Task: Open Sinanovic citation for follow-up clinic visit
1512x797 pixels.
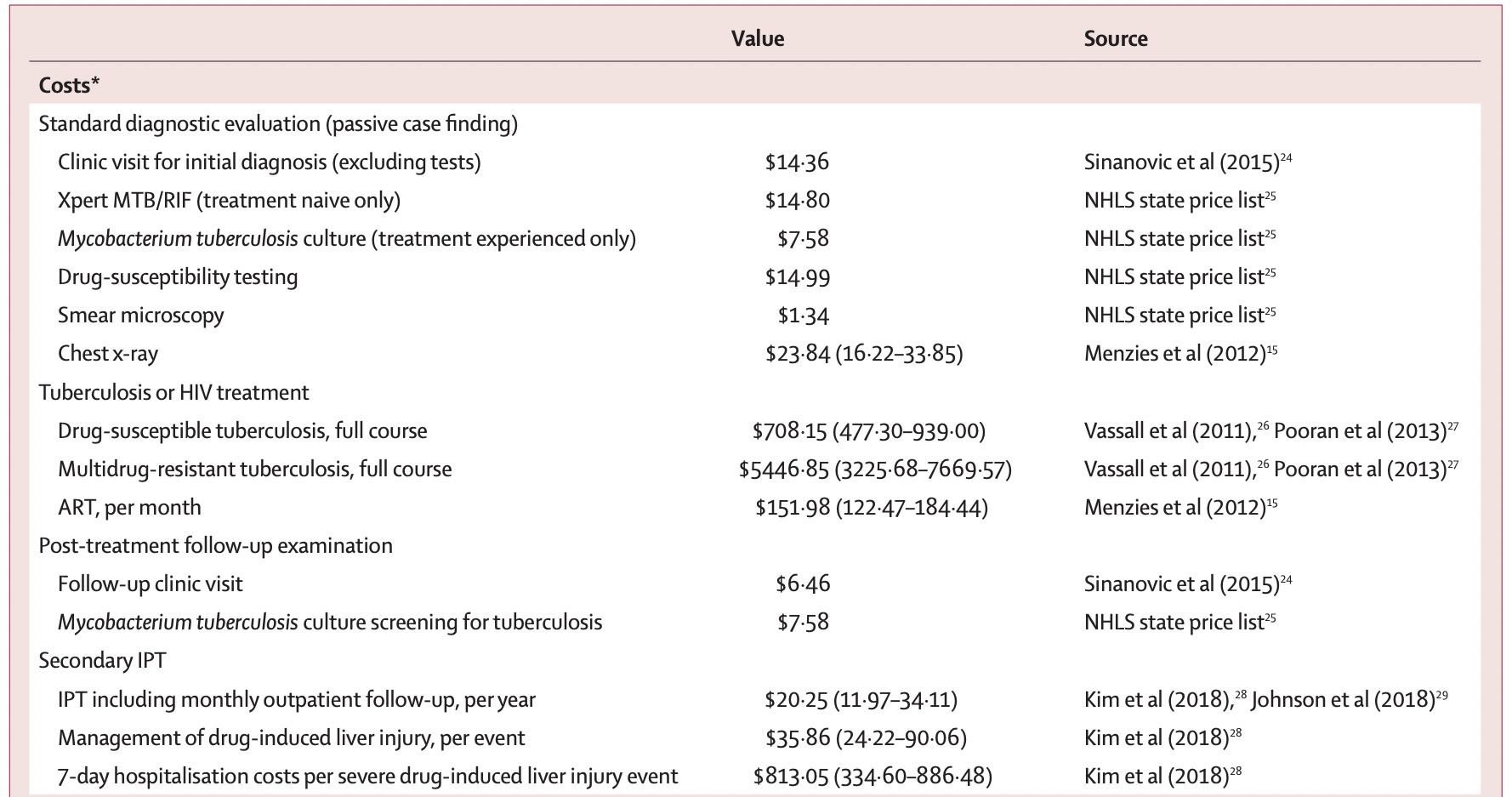Action: tap(1187, 584)
